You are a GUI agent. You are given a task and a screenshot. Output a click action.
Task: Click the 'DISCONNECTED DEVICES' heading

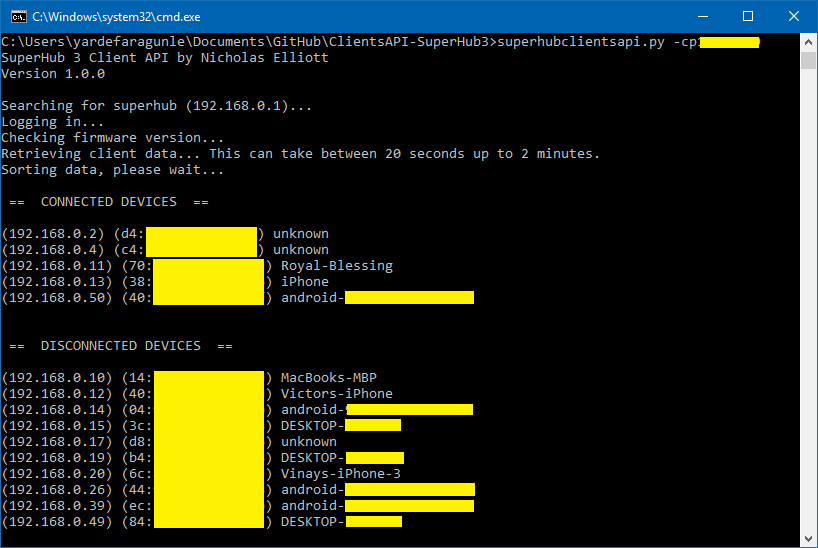click(x=121, y=346)
